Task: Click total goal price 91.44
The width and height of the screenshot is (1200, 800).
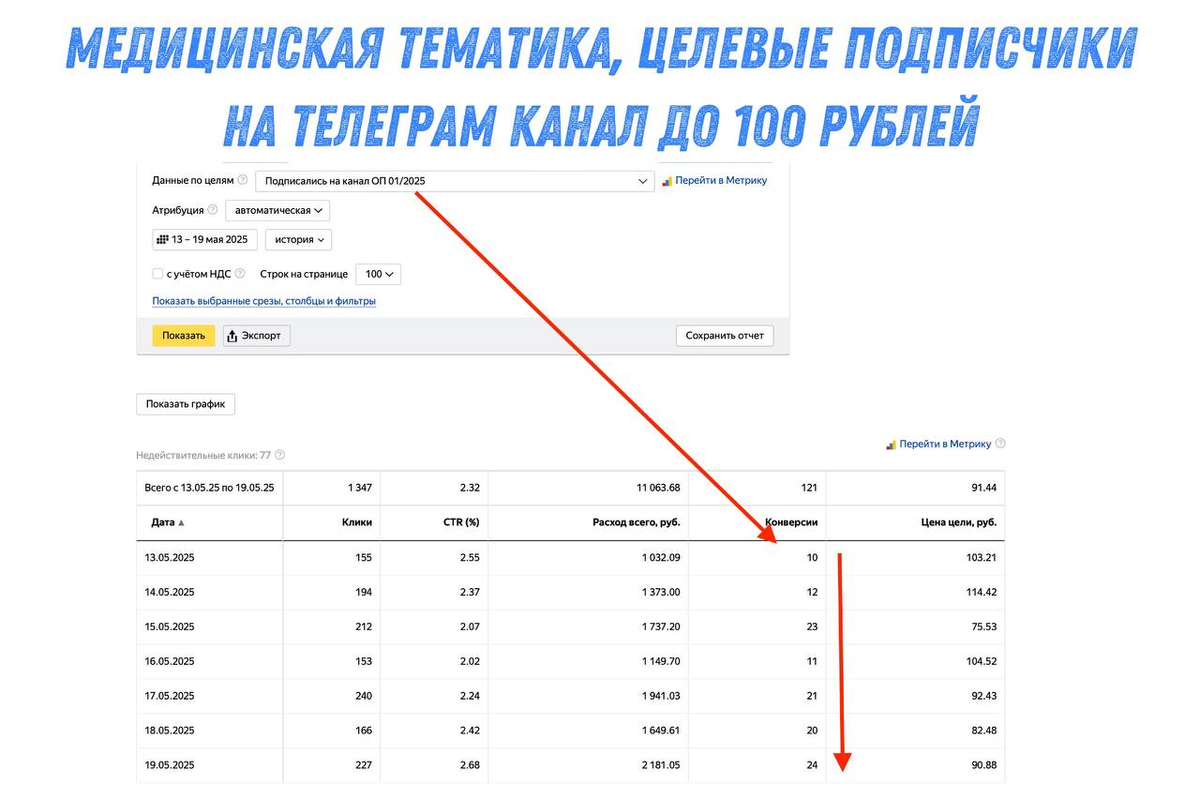Action: [983, 488]
